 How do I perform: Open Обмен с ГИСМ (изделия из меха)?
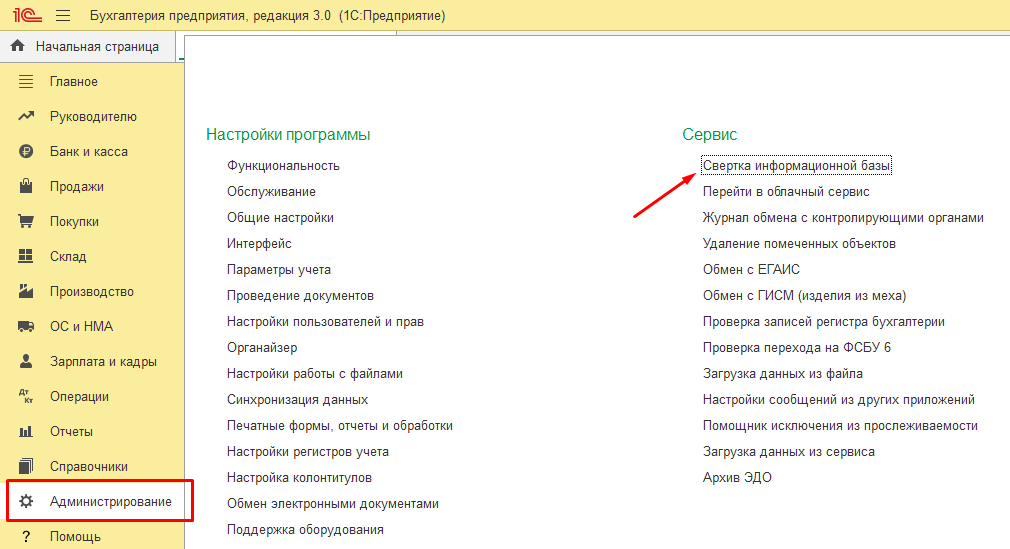tap(805, 296)
